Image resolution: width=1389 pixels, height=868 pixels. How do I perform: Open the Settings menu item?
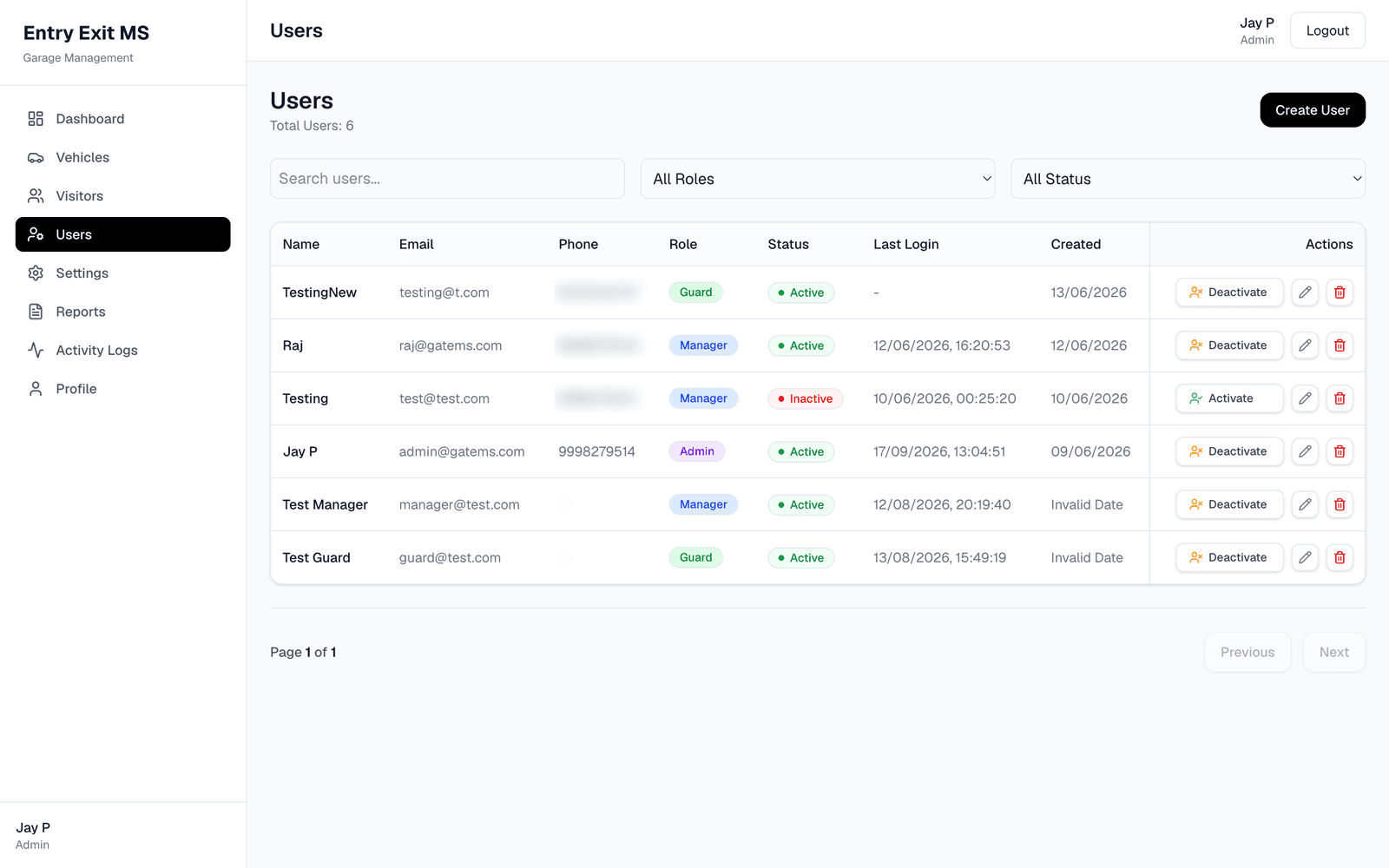point(122,273)
